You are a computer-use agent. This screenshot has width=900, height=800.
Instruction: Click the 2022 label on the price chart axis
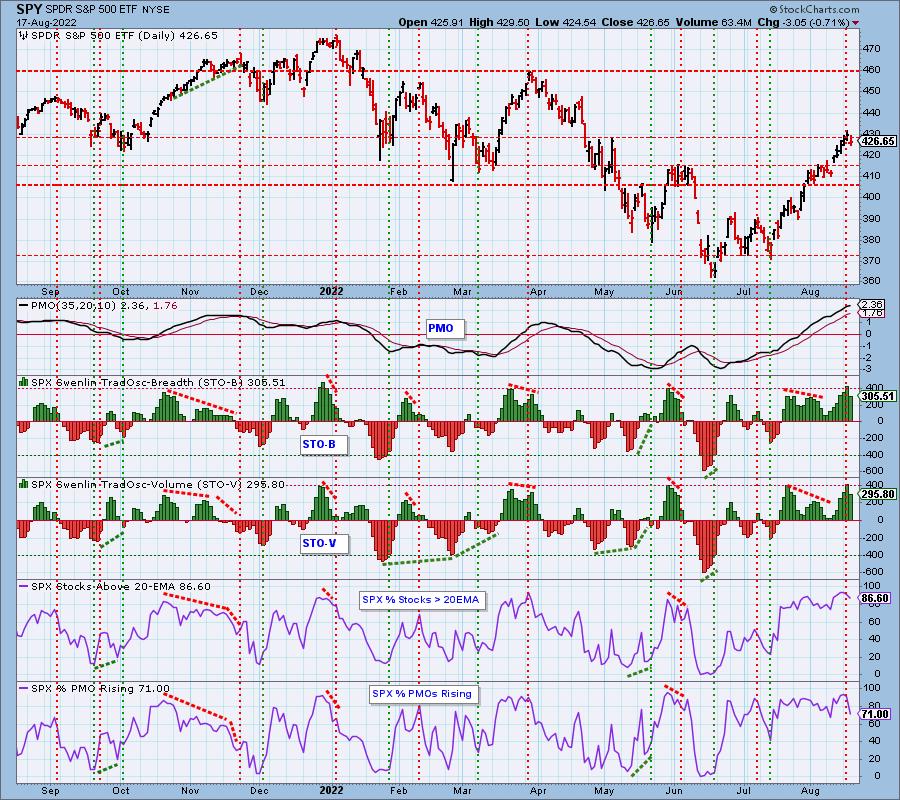pos(331,292)
